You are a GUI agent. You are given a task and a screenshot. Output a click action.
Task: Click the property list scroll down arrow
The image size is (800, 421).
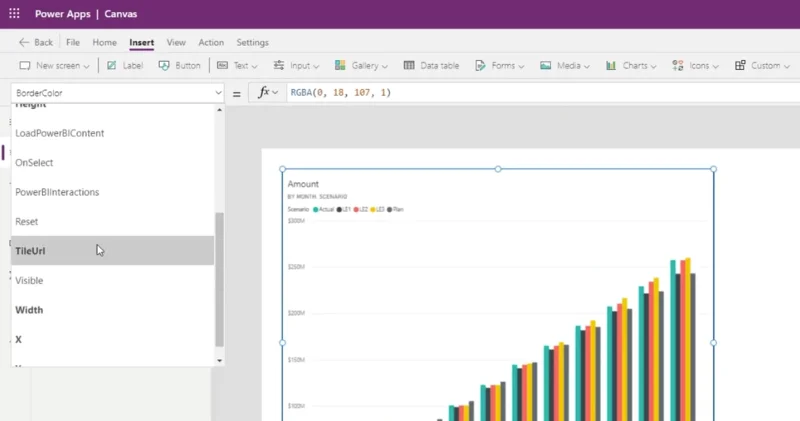[219, 361]
